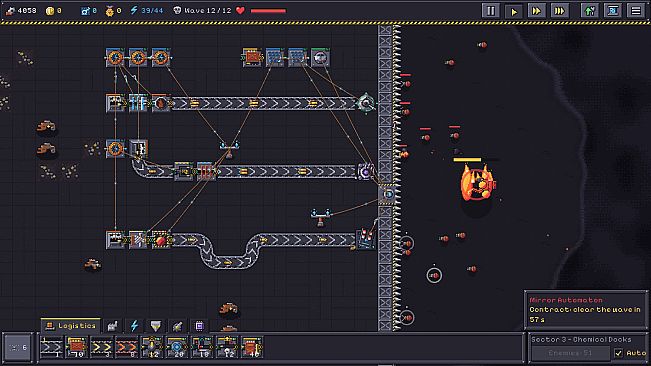Select the red crate machine in the top row
651x366 pixels.
(252, 57)
